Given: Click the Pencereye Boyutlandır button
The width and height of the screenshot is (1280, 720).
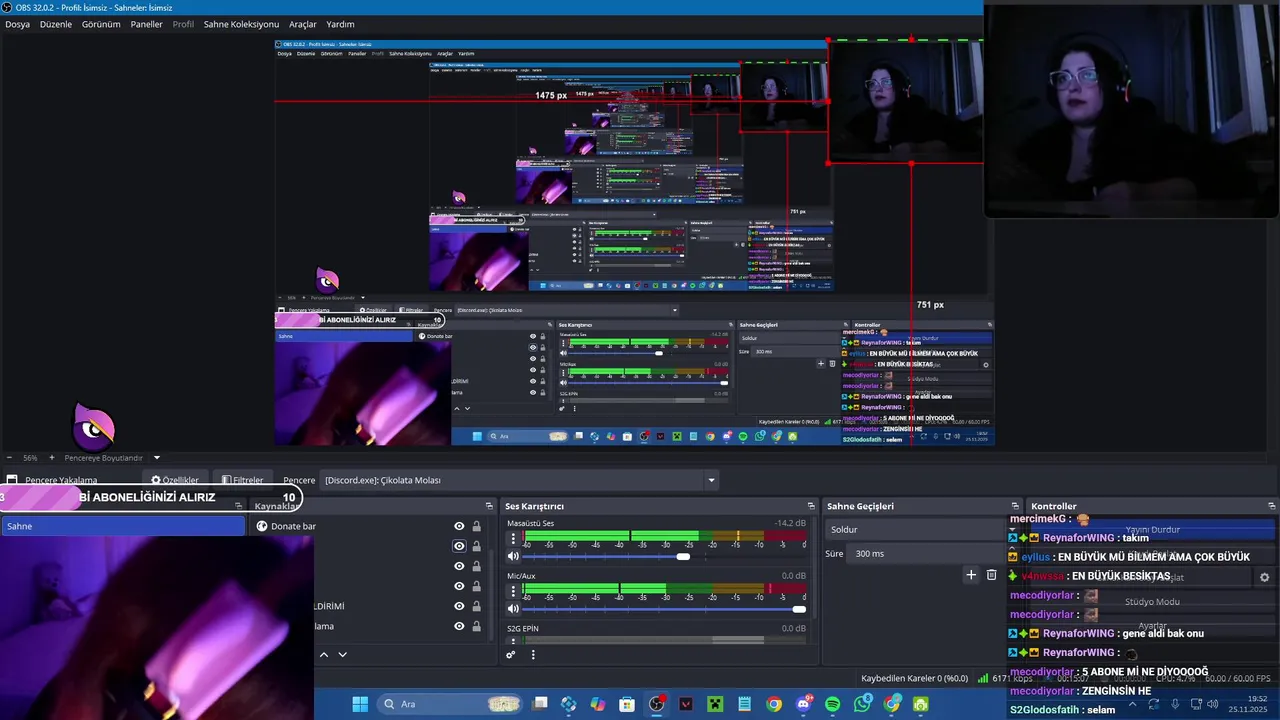Looking at the screenshot, I should (x=104, y=458).
